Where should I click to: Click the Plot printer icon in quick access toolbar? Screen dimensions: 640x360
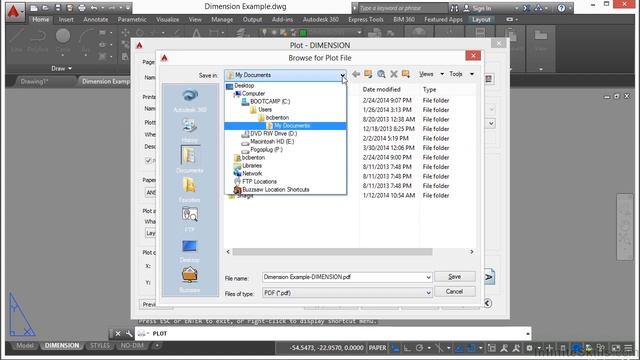pos(82,8)
